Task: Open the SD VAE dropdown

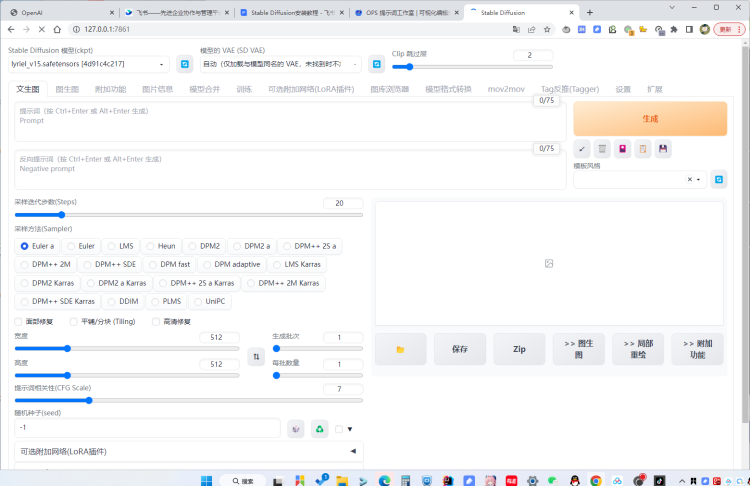Action: click(281, 64)
